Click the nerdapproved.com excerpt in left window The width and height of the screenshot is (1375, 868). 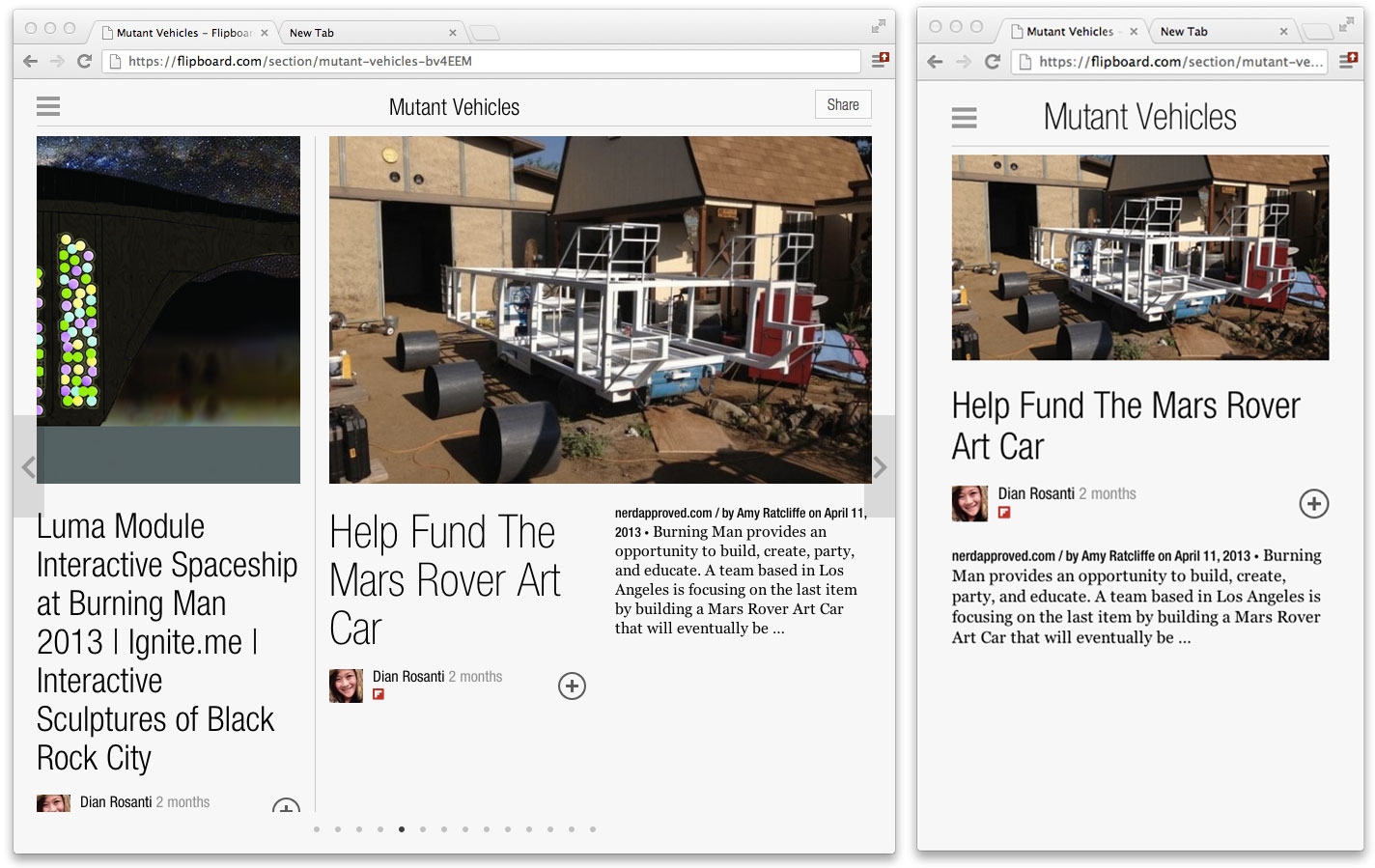(x=741, y=571)
